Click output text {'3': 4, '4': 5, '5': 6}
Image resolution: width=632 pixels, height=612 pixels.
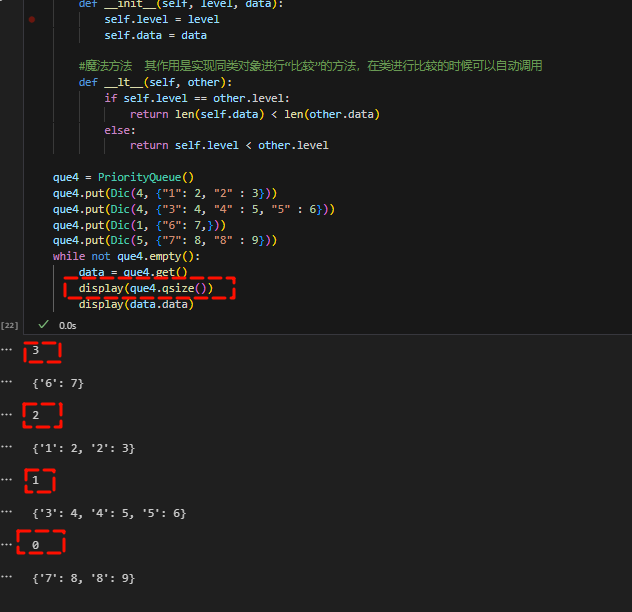pyautogui.click(x=109, y=513)
